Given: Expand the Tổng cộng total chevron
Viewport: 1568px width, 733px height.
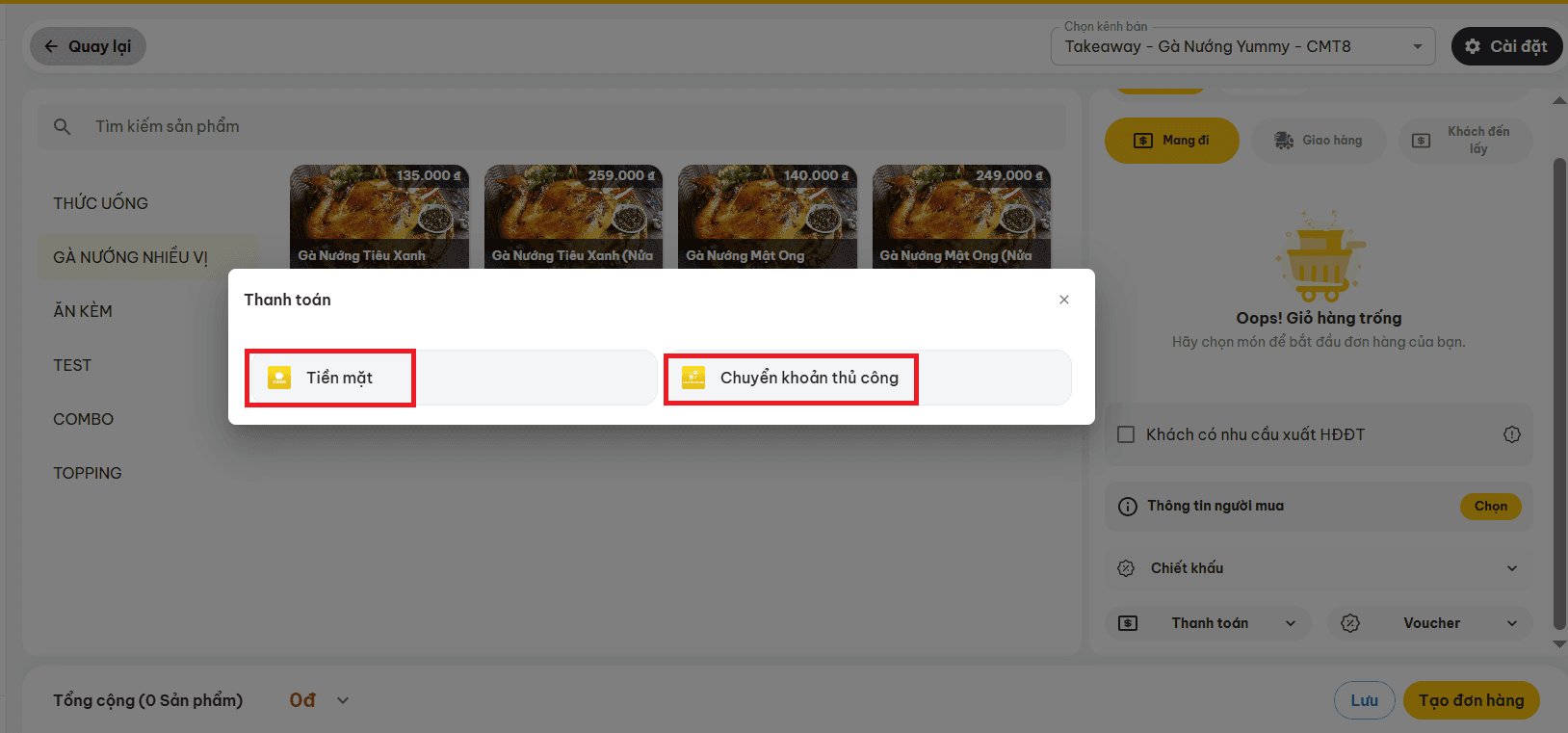Looking at the screenshot, I should [343, 700].
